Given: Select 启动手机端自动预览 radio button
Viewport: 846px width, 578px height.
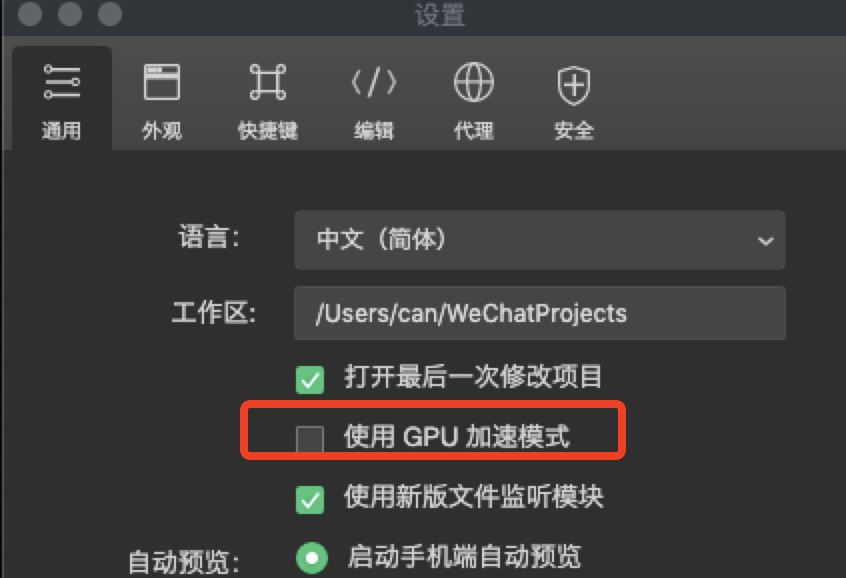Looking at the screenshot, I should point(312,557).
